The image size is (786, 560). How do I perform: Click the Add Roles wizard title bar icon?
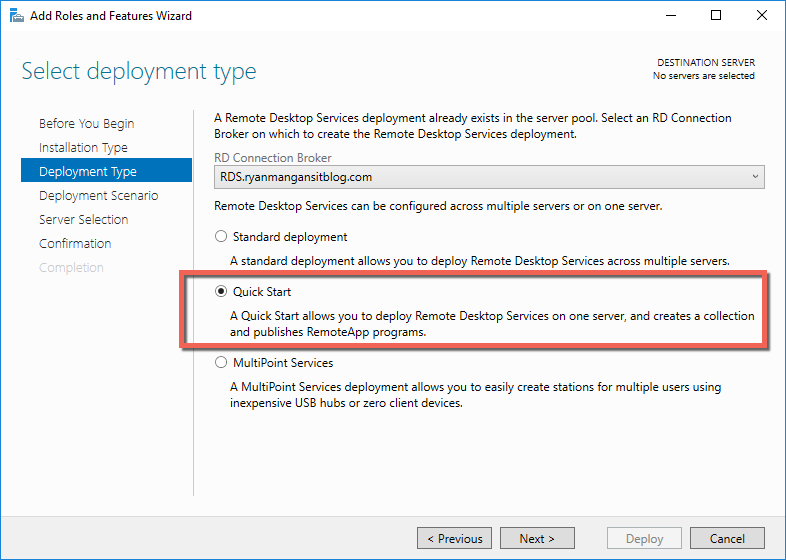tap(17, 16)
